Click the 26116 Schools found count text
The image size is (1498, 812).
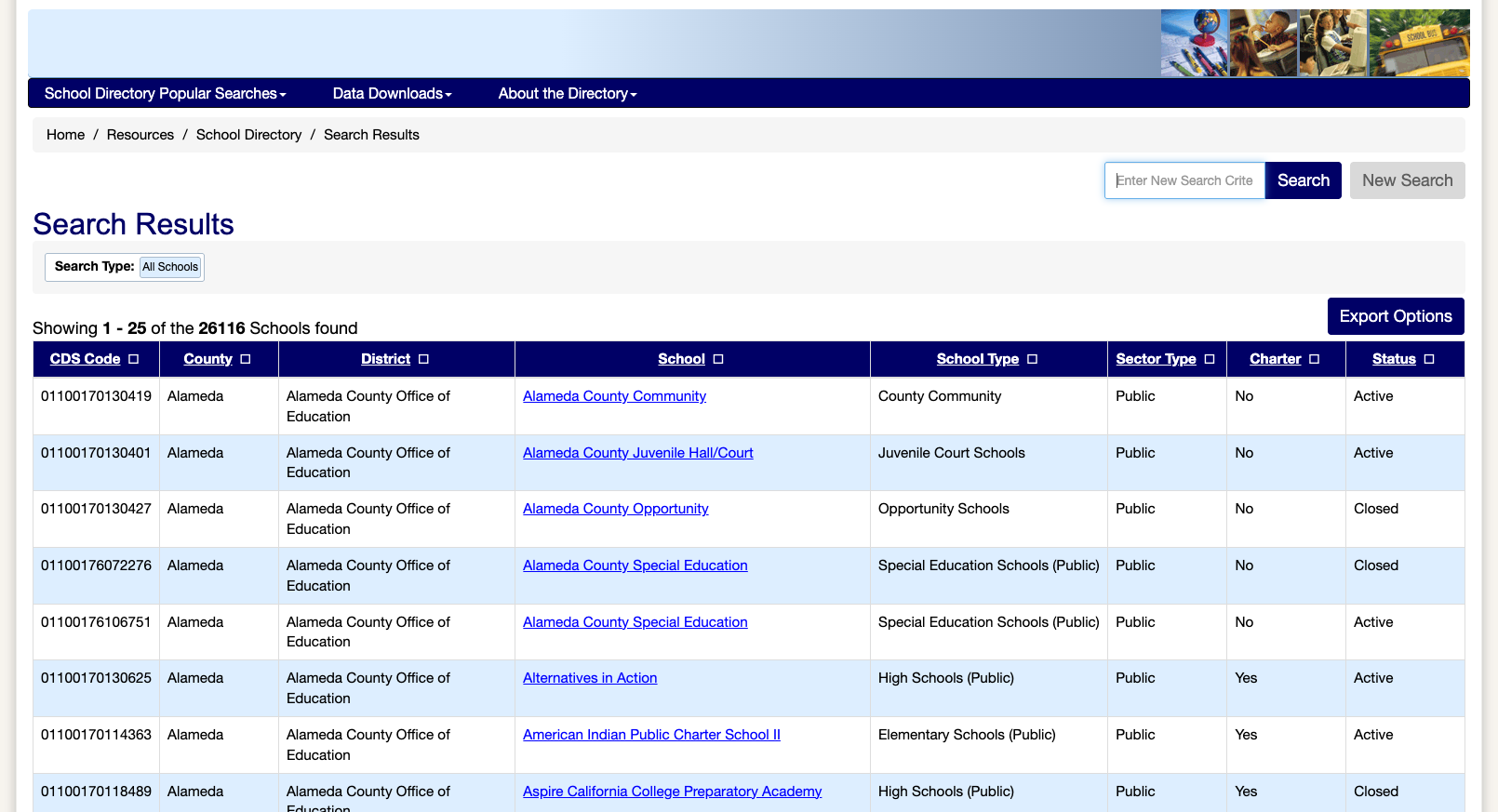pyautogui.click(x=278, y=328)
